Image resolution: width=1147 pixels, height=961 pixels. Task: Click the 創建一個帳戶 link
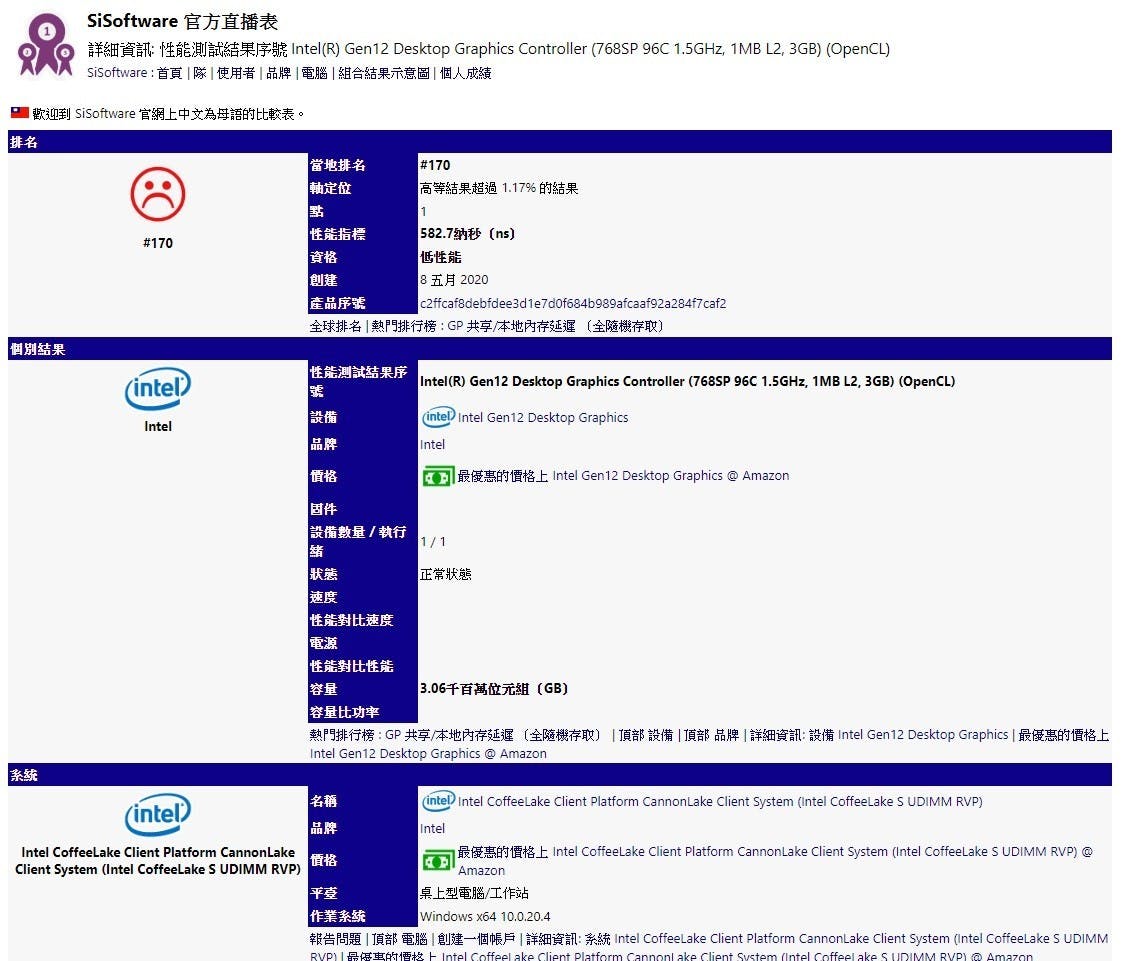tap(477, 939)
